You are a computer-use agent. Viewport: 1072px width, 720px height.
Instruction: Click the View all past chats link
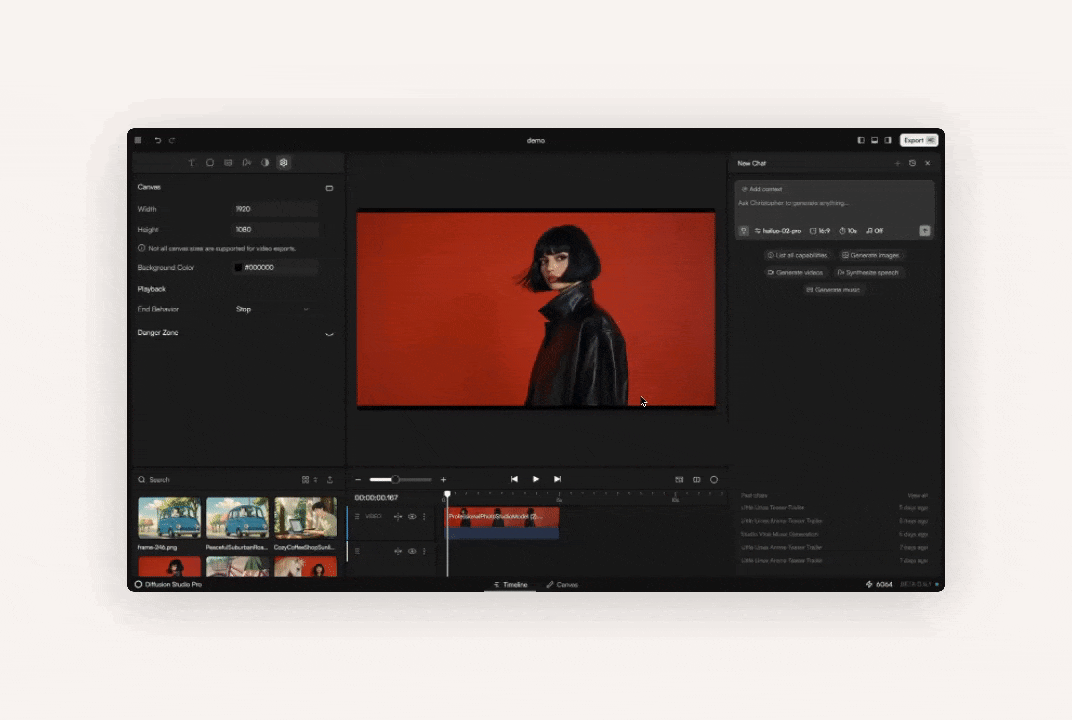coord(917,496)
